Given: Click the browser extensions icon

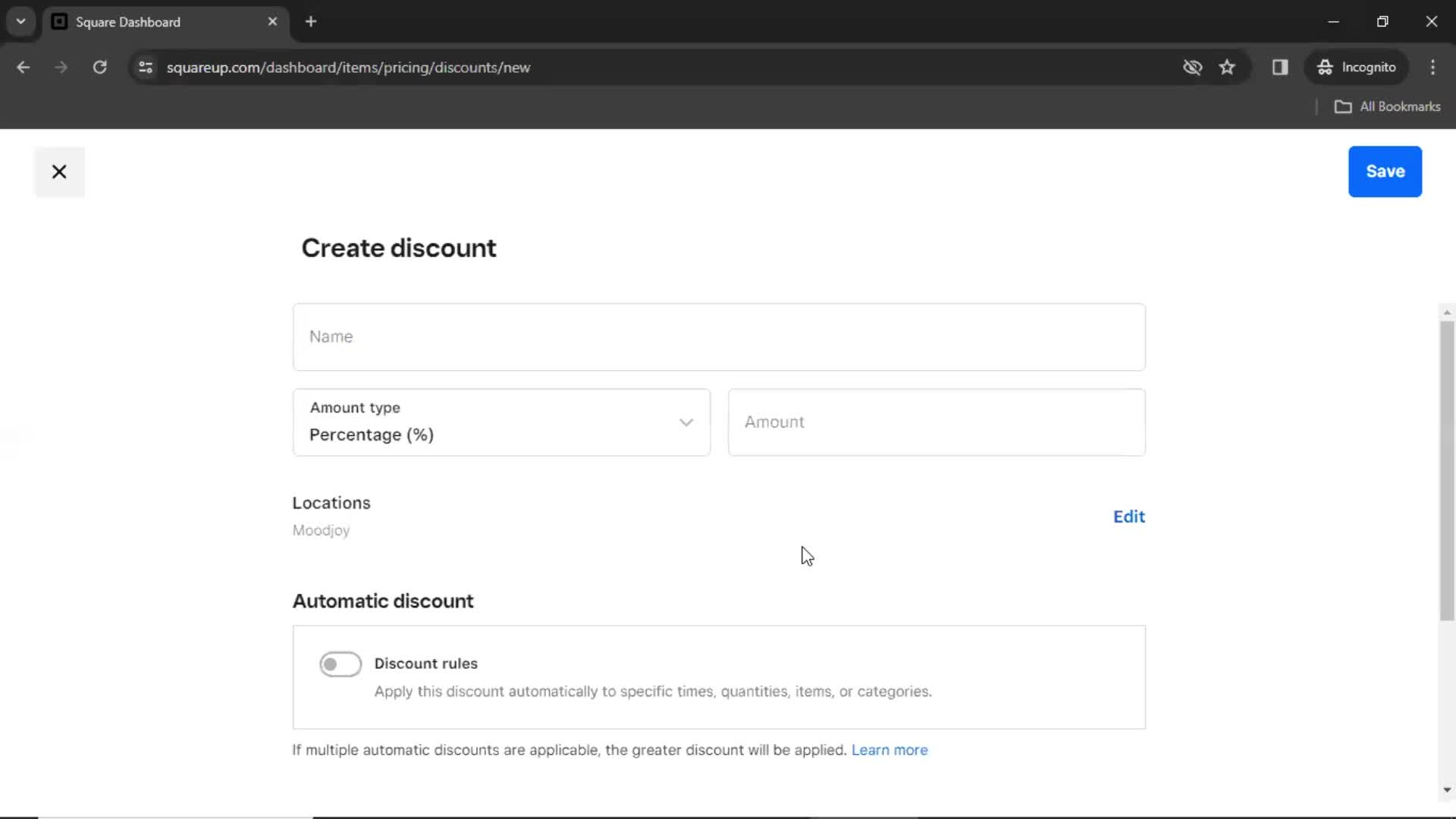Looking at the screenshot, I should pos(1280,67).
